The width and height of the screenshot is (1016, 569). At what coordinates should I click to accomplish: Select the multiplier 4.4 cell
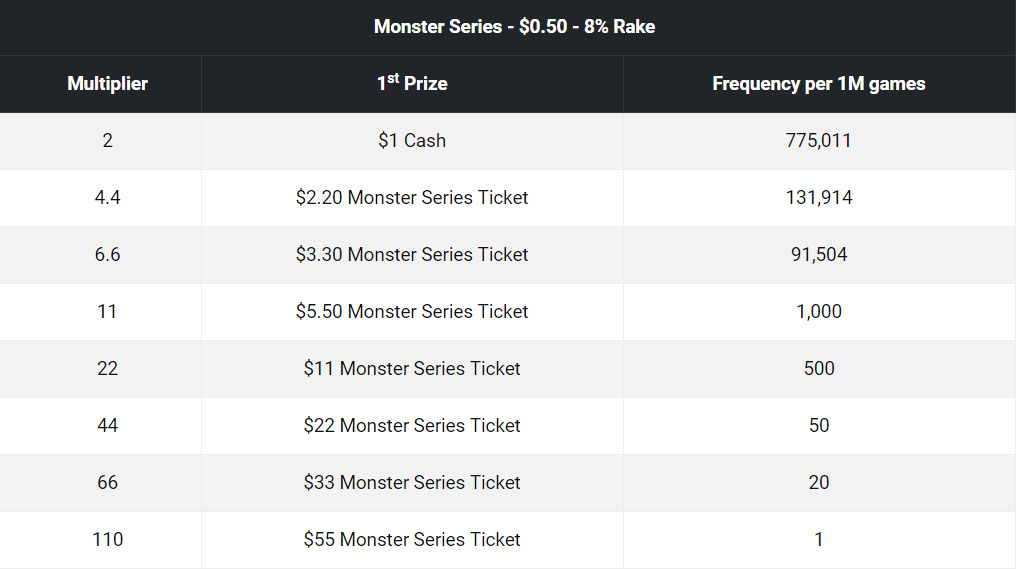click(108, 198)
